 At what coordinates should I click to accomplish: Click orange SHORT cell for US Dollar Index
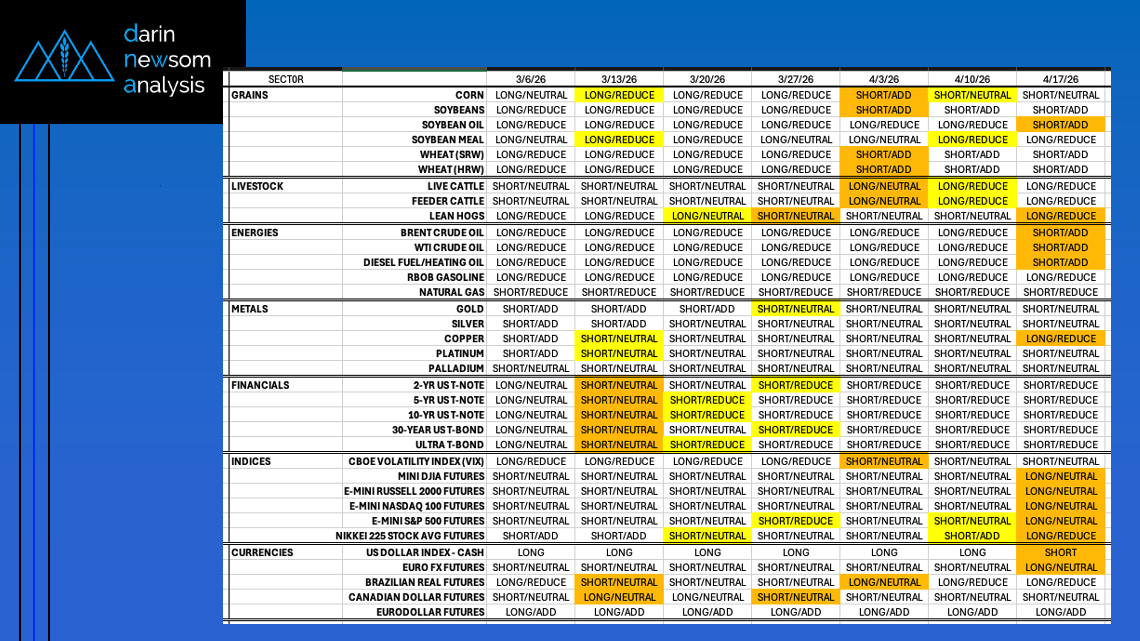(x=1060, y=552)
